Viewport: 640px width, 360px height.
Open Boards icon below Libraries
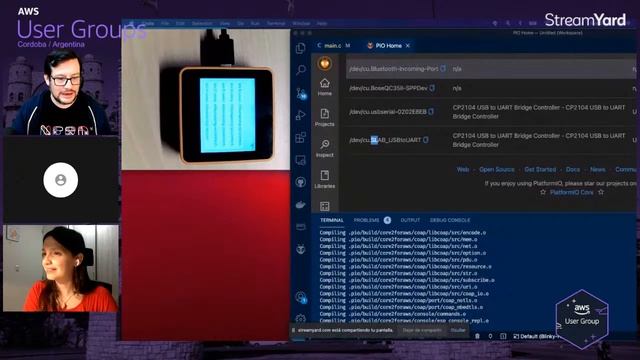pyautogui.click(x=325, y=206)
